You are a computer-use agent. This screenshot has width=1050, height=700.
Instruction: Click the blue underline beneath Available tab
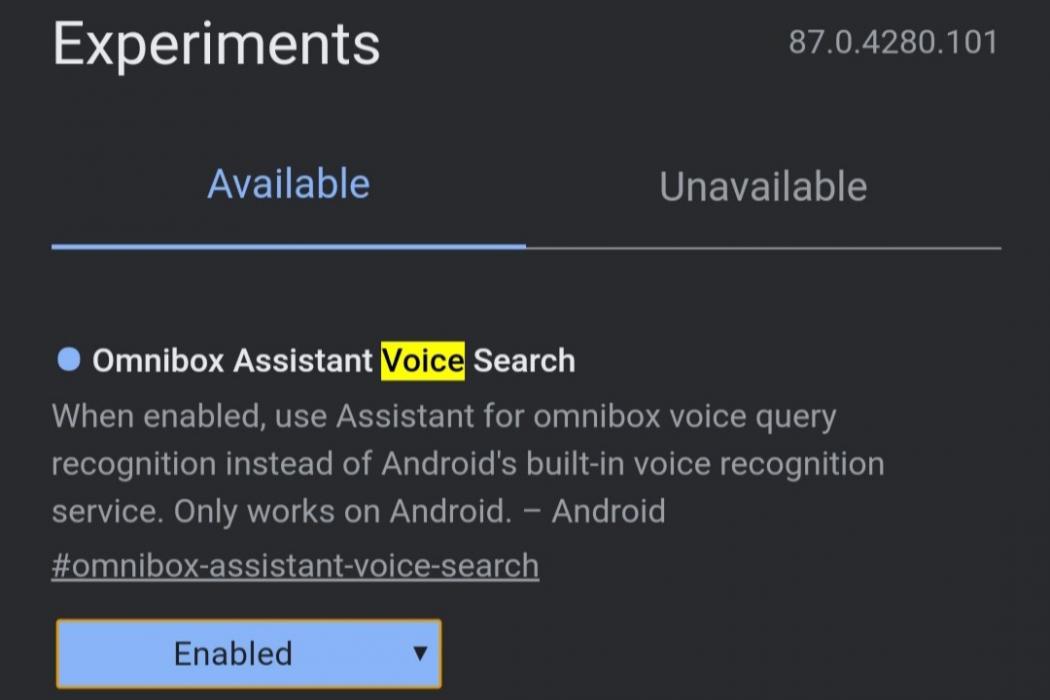point(288,246)
